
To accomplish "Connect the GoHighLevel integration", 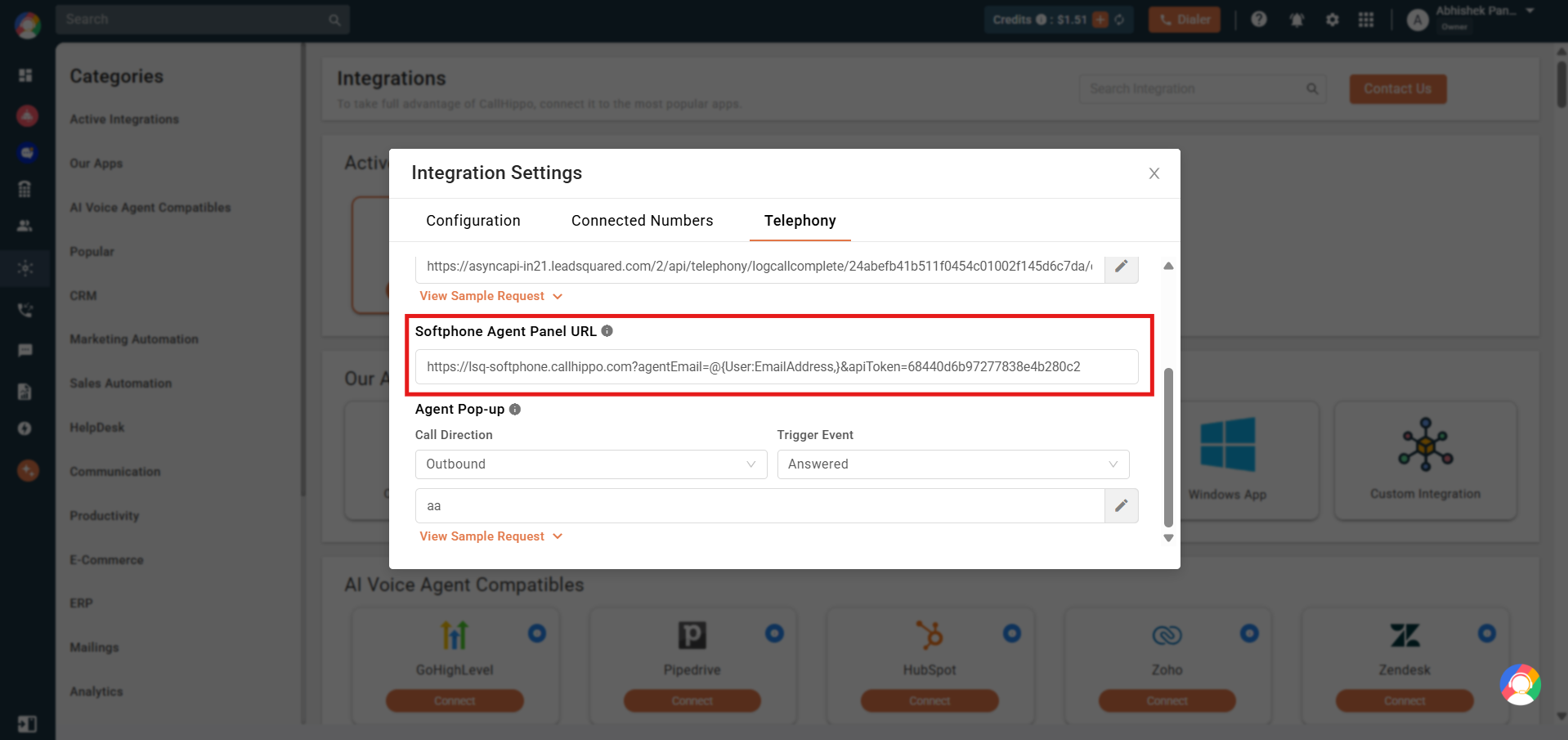I will [455, 701].
